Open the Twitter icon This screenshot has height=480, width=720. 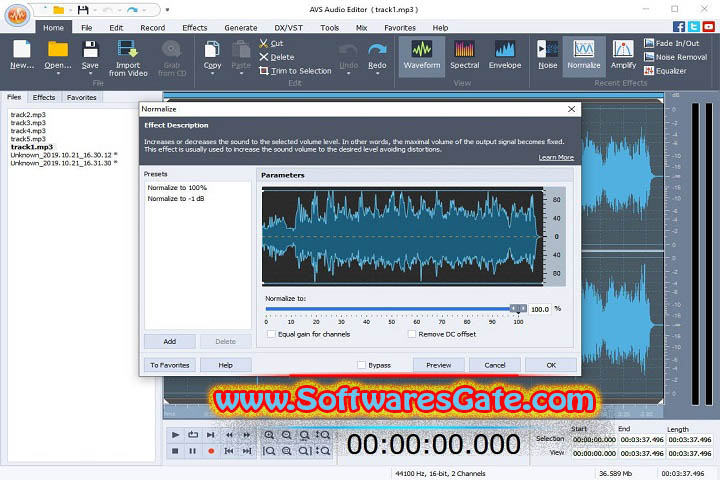pyautogui.click(x=694, y=27)
